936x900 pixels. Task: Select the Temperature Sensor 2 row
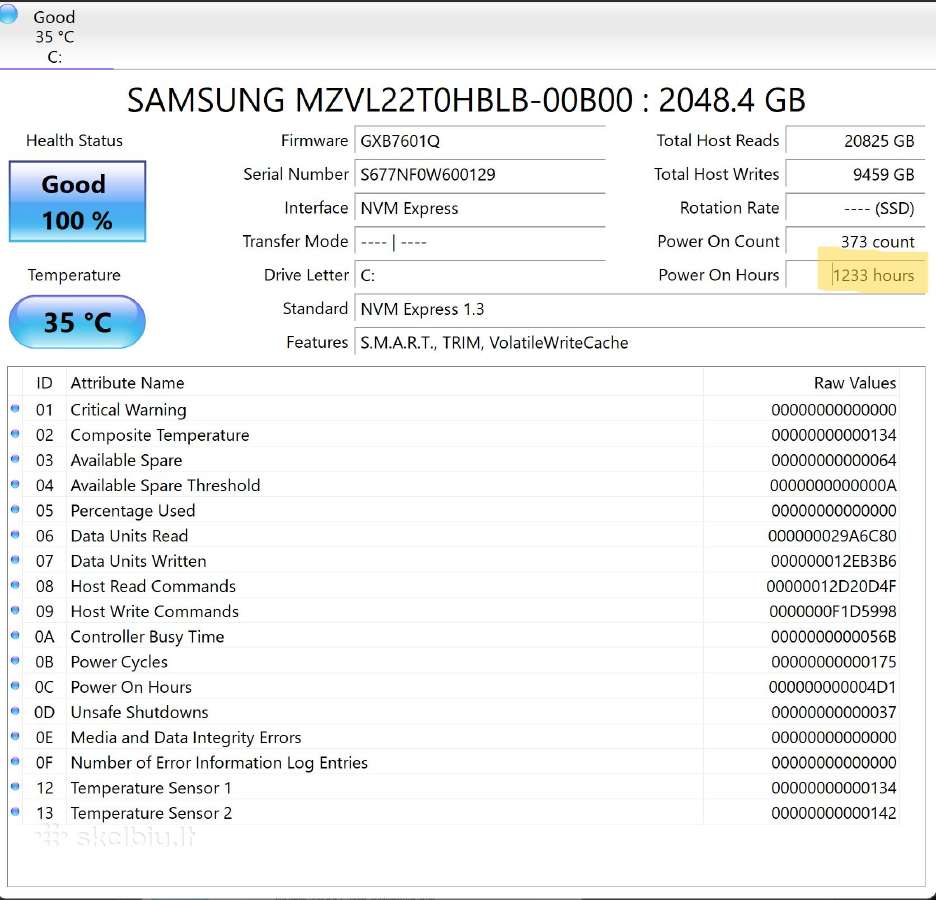point(454,813)
